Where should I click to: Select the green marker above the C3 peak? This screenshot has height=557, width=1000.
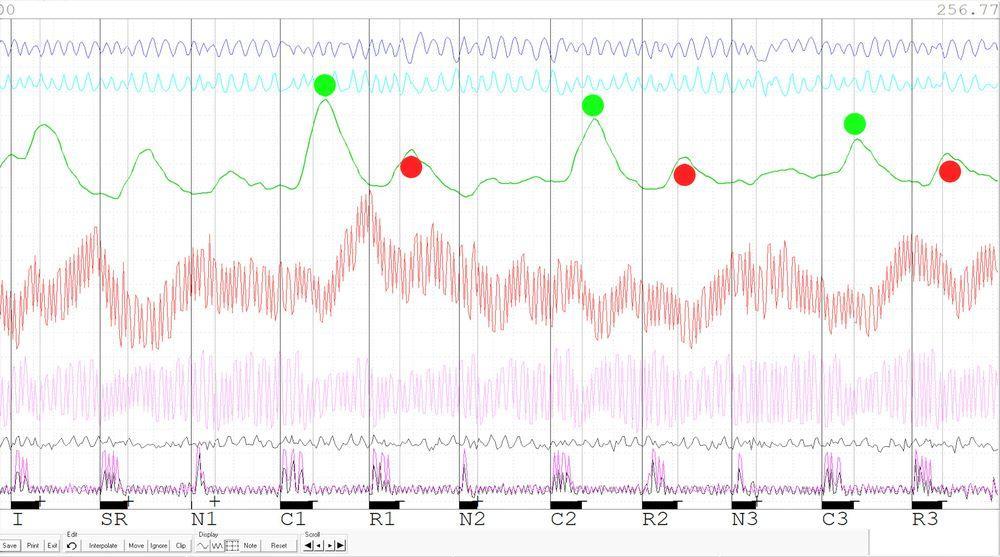pyautogui.click(x=855, y=124)
